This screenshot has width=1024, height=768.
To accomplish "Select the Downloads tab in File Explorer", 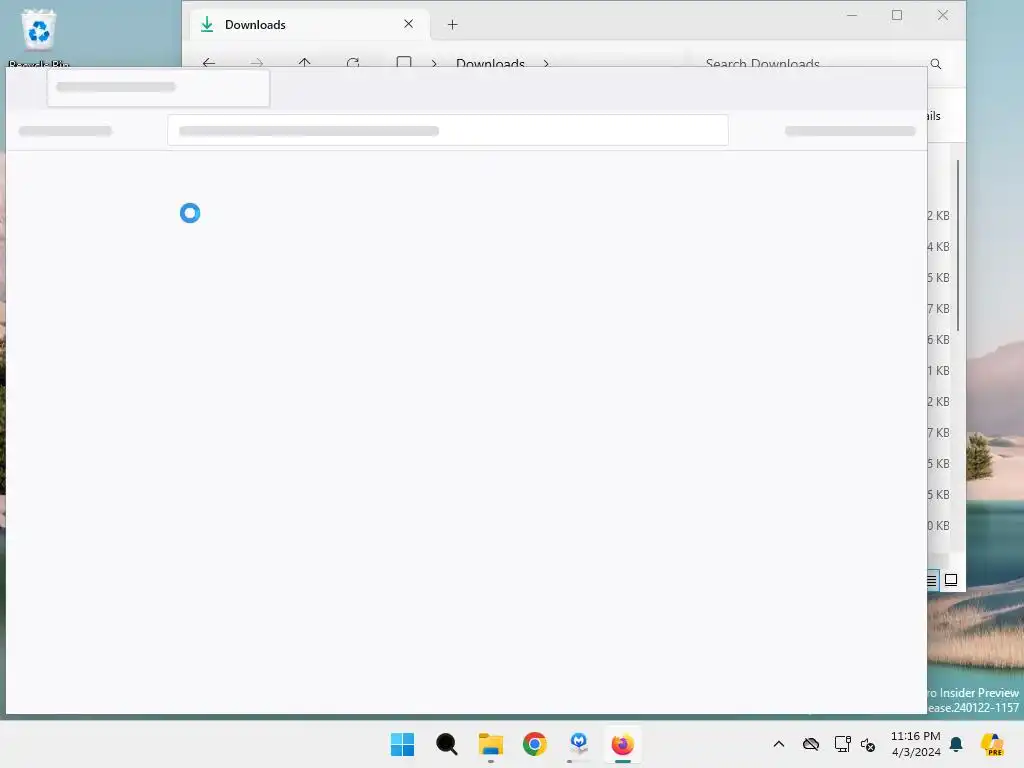I will tap(310, 25).
